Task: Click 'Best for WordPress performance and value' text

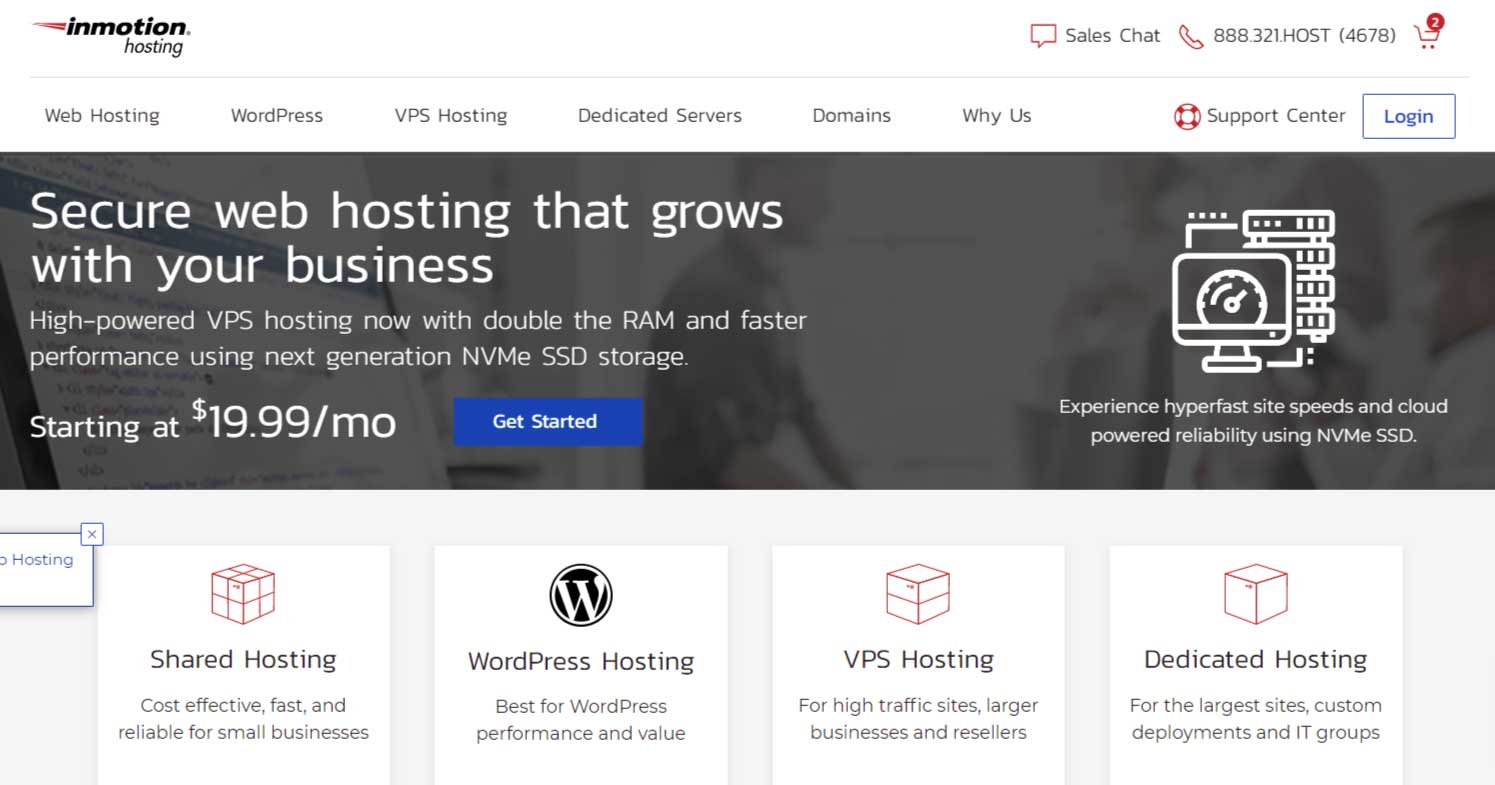Action: (x=581, y=720)
